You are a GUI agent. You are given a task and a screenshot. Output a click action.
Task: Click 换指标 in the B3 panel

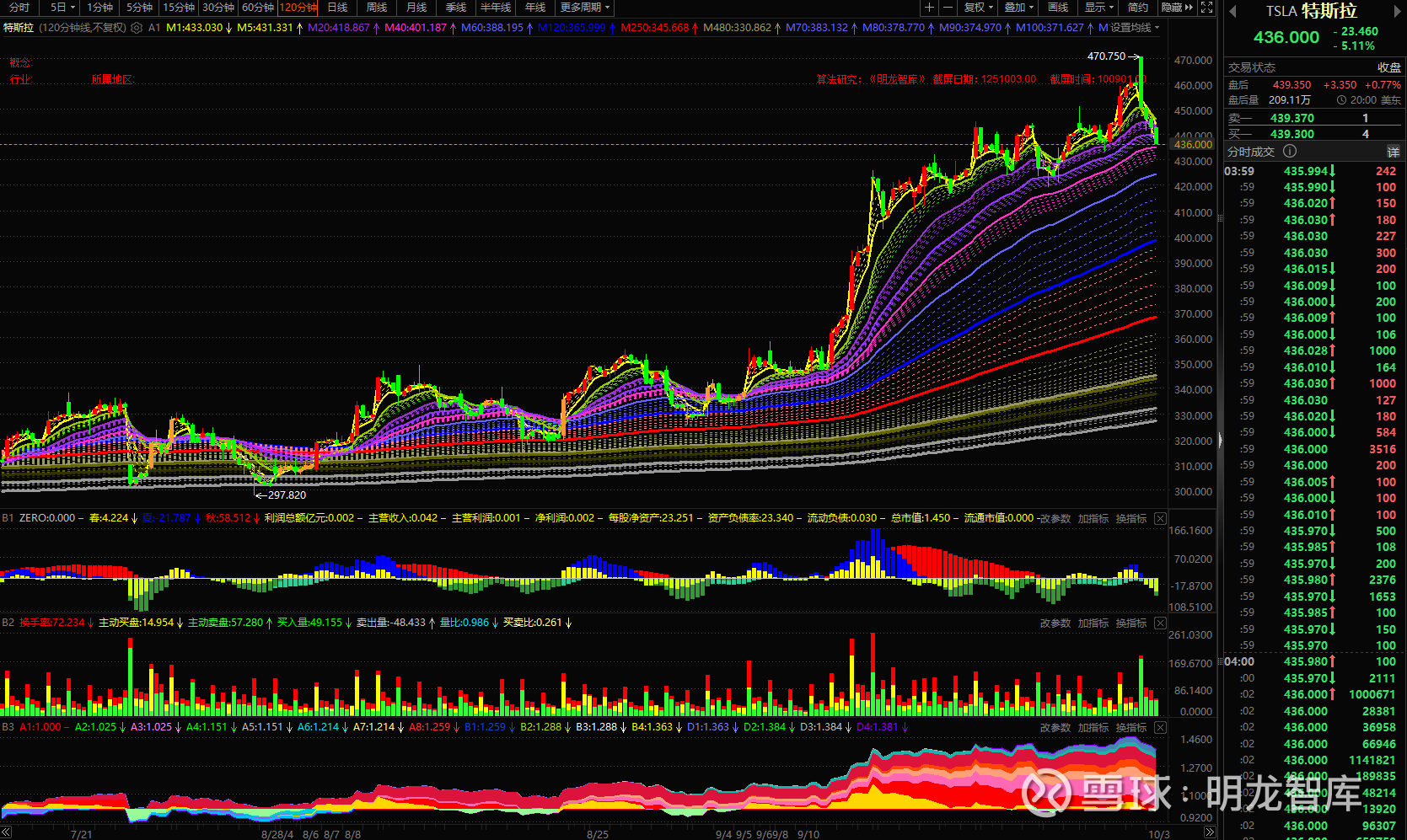point(1131,728)
